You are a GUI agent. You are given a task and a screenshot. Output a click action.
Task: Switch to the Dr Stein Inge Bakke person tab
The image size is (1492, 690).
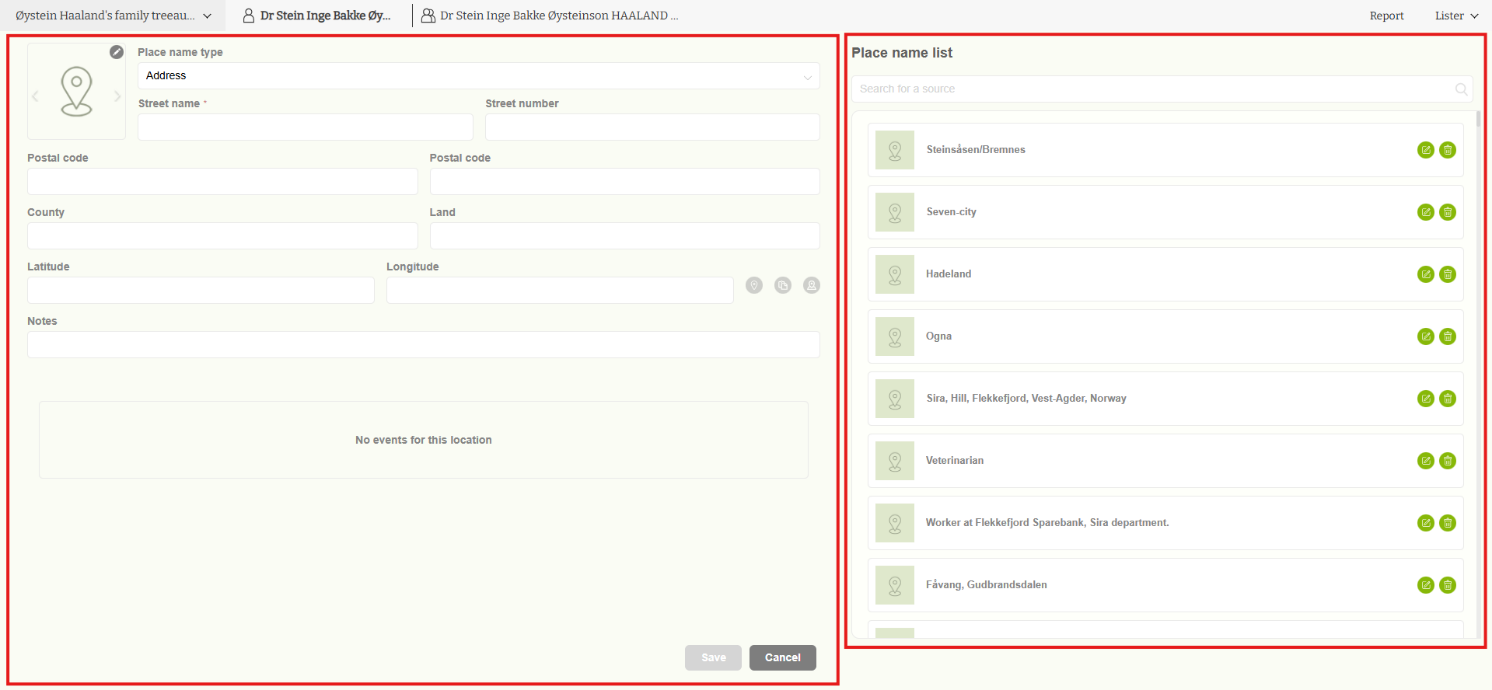point(318,16)
